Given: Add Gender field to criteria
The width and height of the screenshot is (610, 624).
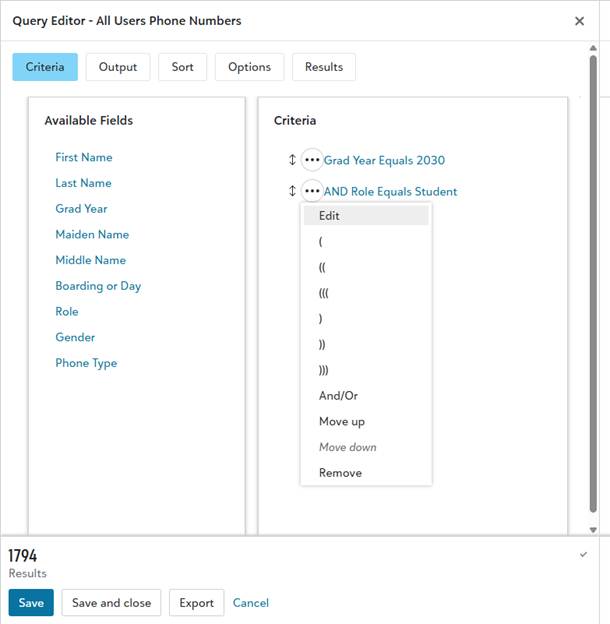Looking at the screenshot, I should [75, 337].
